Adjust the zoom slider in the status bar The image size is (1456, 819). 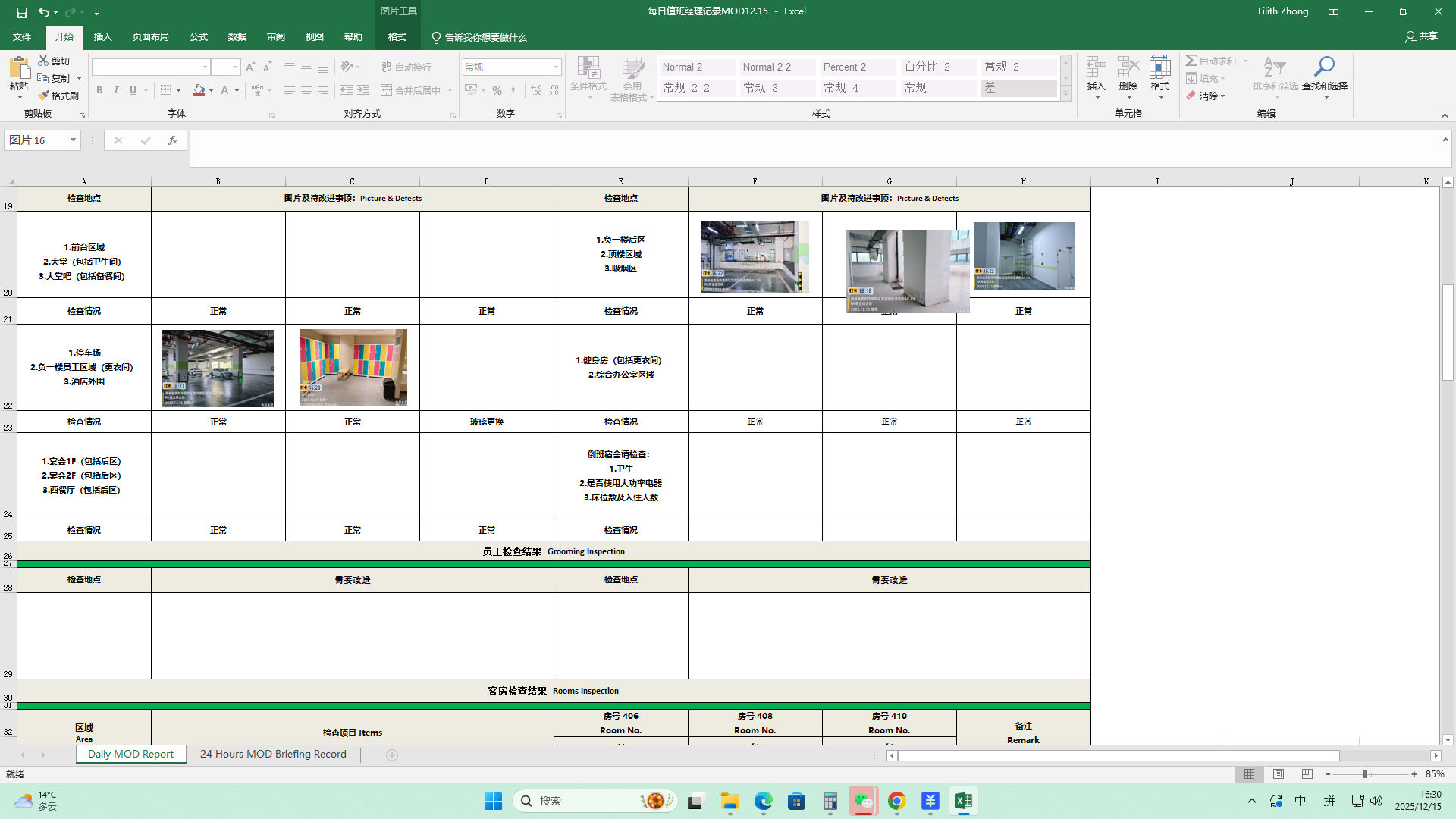pyautogui.click(x=1365, y=774)
